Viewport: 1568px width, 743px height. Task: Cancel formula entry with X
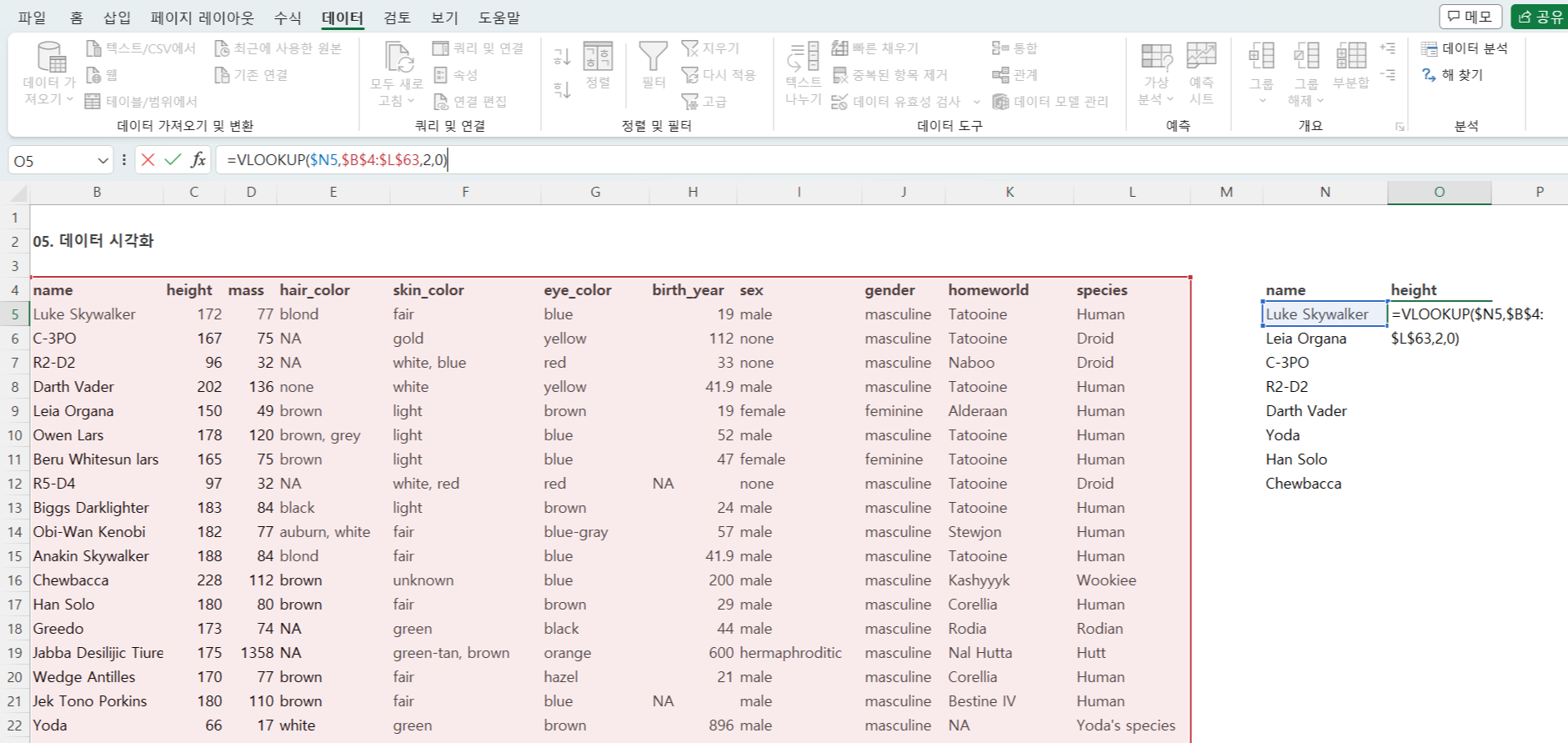tap(148, 159)
